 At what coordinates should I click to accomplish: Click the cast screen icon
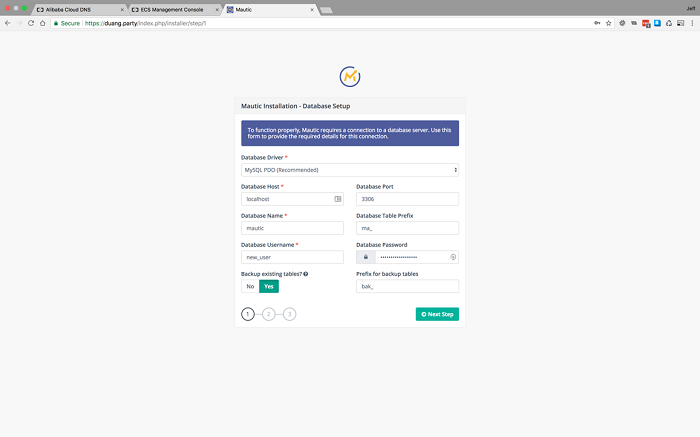(x=680, y=23)
